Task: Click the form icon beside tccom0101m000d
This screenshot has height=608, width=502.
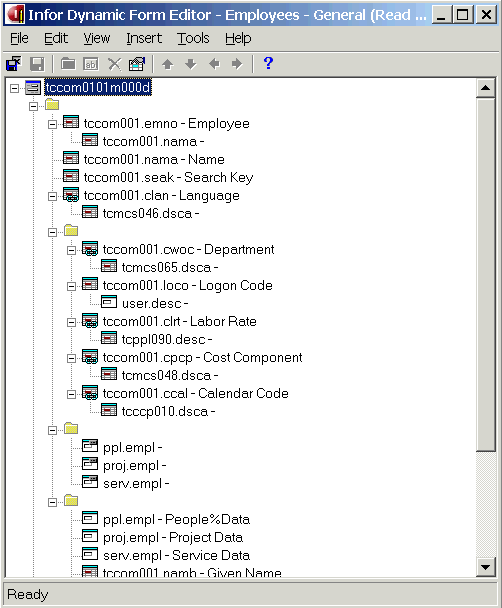Action: [33, 88]
